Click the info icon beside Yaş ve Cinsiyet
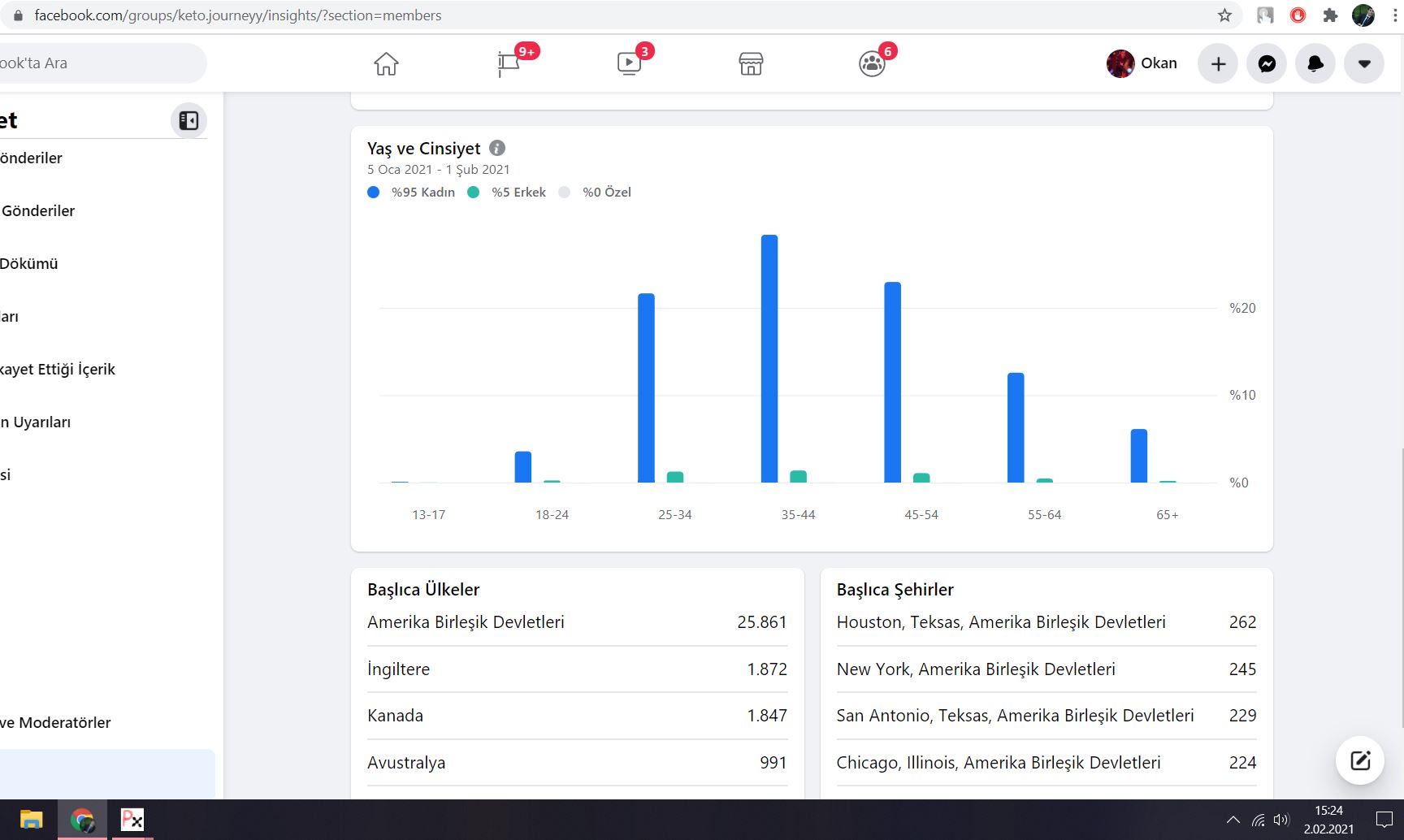1404x840 pixels. pos(497,148)
